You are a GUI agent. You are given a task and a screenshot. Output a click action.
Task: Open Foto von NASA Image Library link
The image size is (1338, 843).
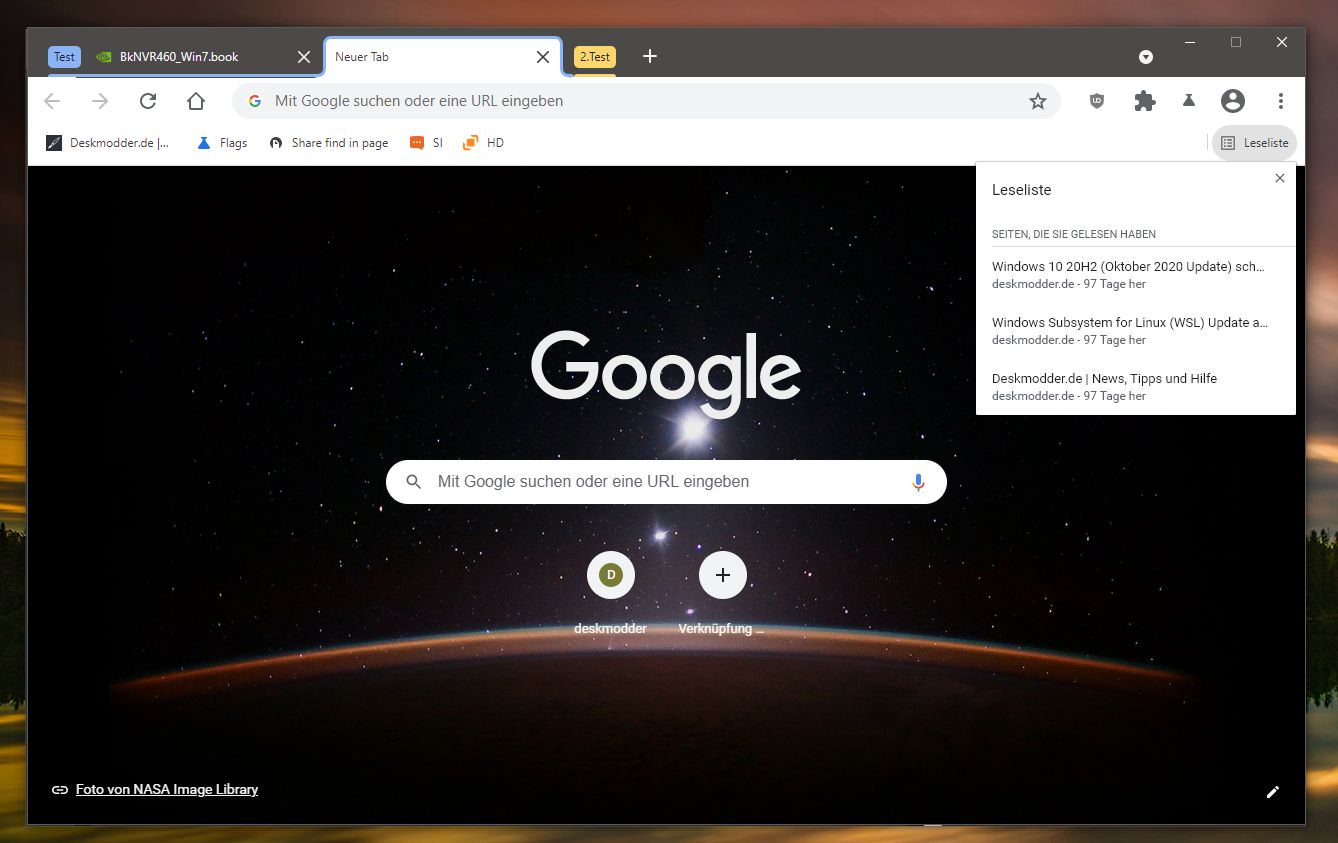pyautogui.click(x=167, y=790)
